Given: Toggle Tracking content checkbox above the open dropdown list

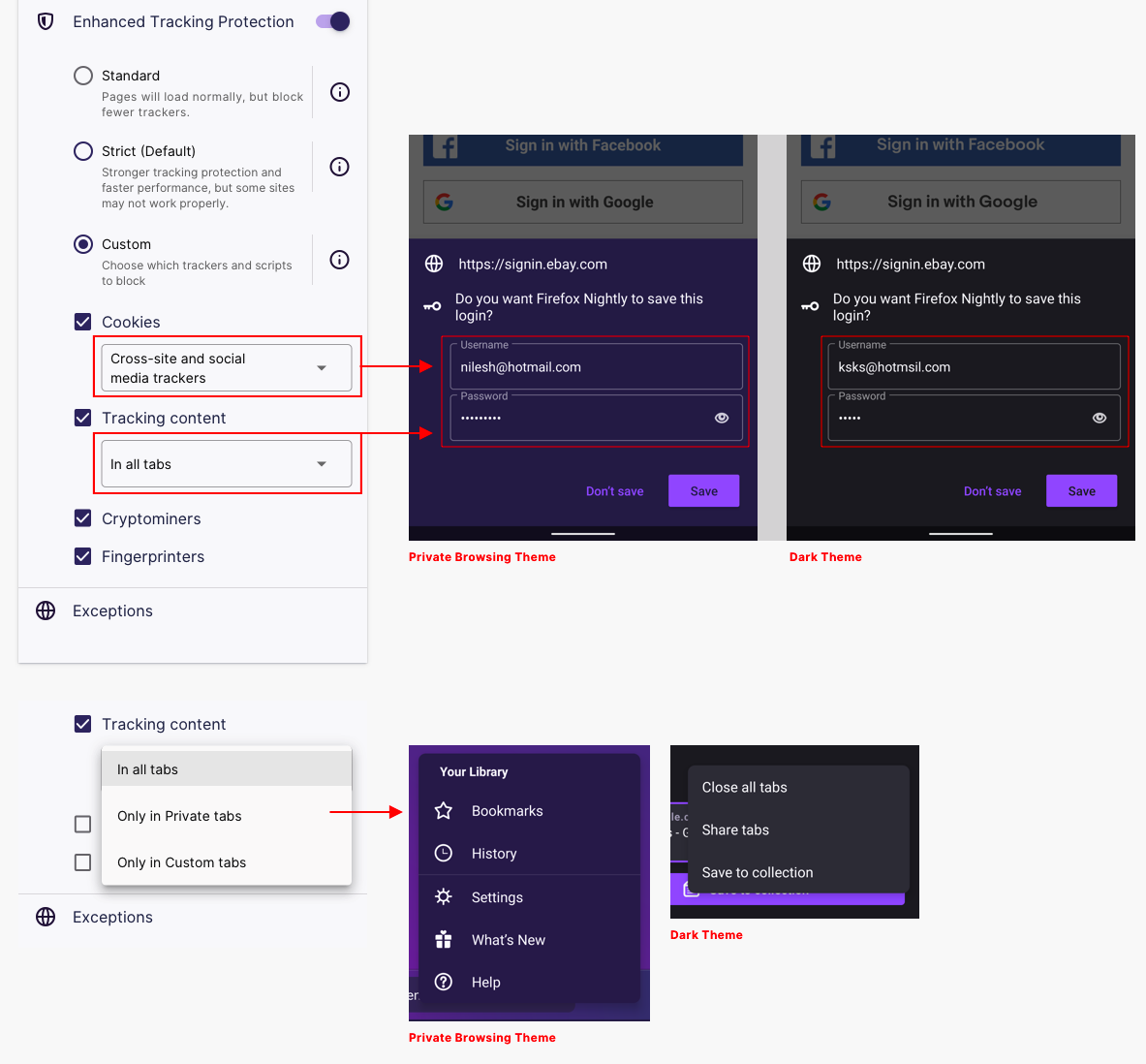Looking at the screenshot, I should pyautogui.click(x=82, y=724).
